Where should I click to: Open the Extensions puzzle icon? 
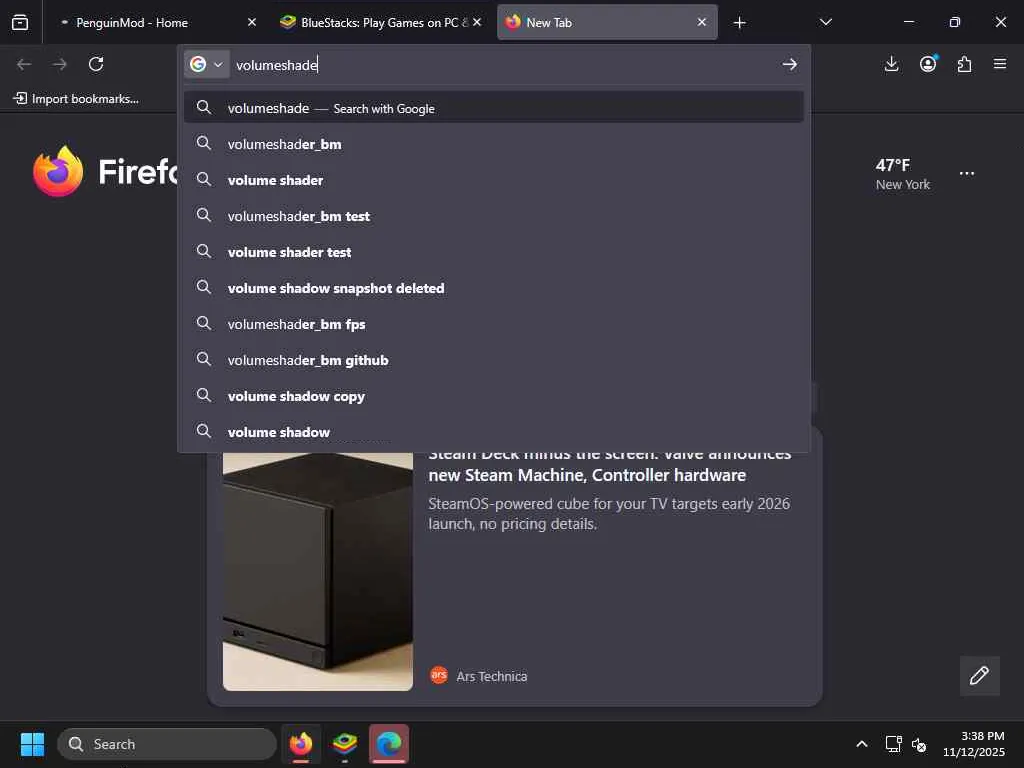point(964,64)
